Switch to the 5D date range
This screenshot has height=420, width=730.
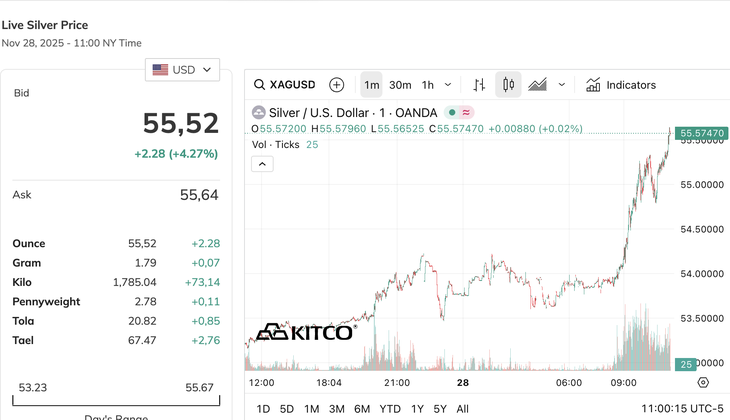point(287,409)
